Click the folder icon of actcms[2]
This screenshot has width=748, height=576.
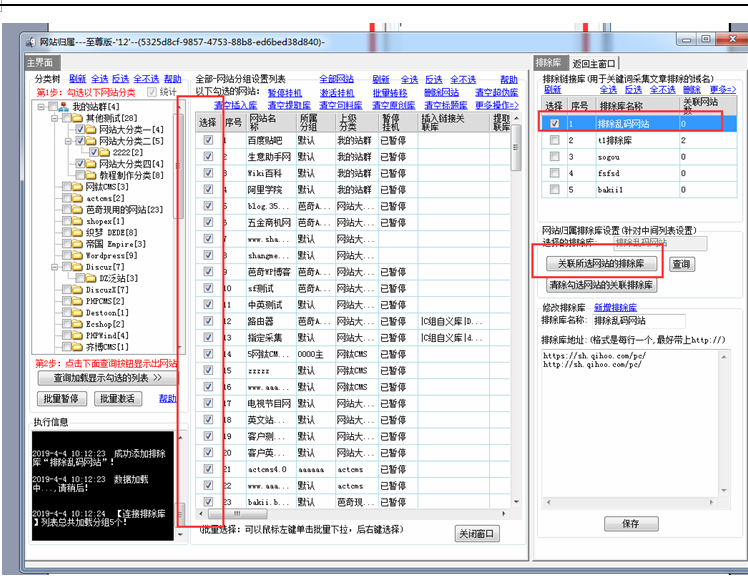click(x=77, y=198)
